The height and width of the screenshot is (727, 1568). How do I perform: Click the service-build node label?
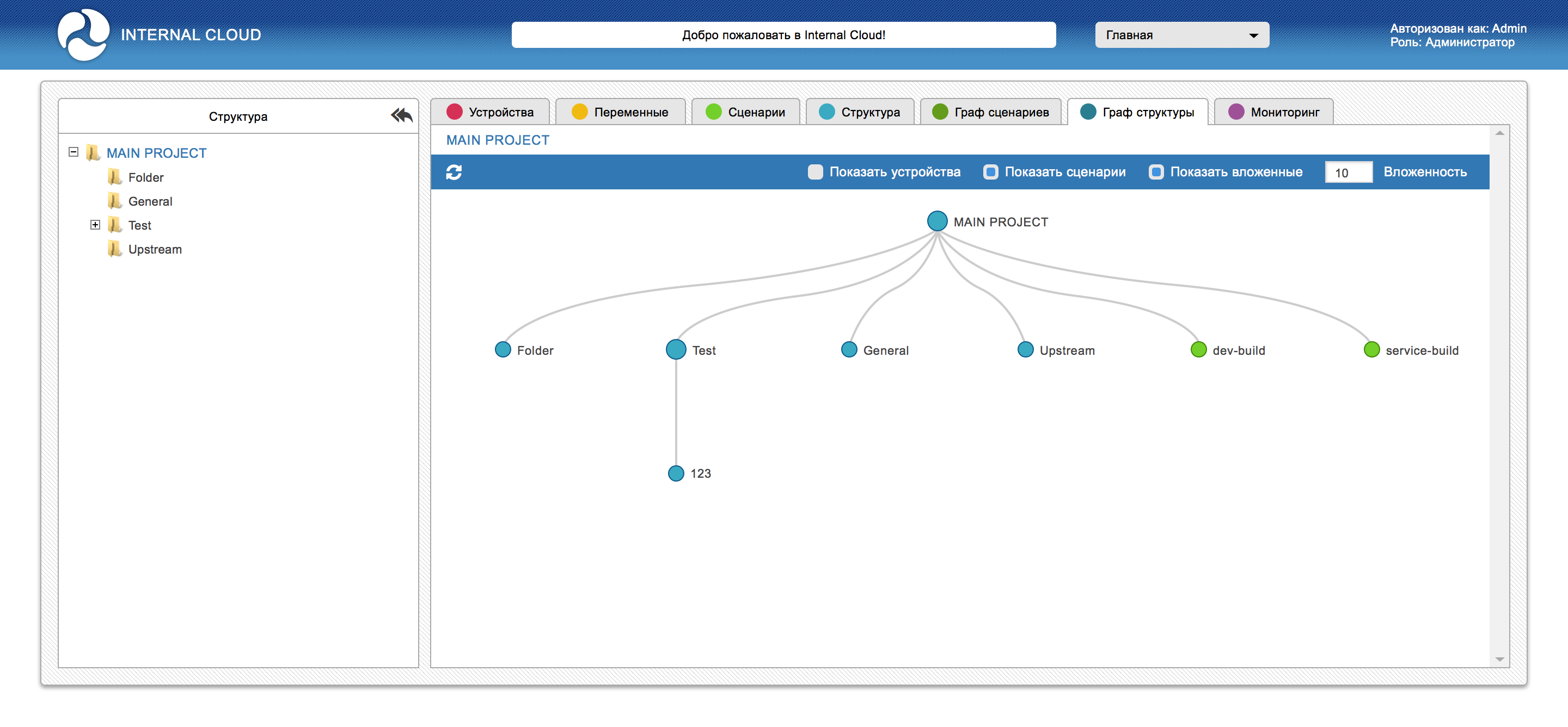coord(1422,350)
